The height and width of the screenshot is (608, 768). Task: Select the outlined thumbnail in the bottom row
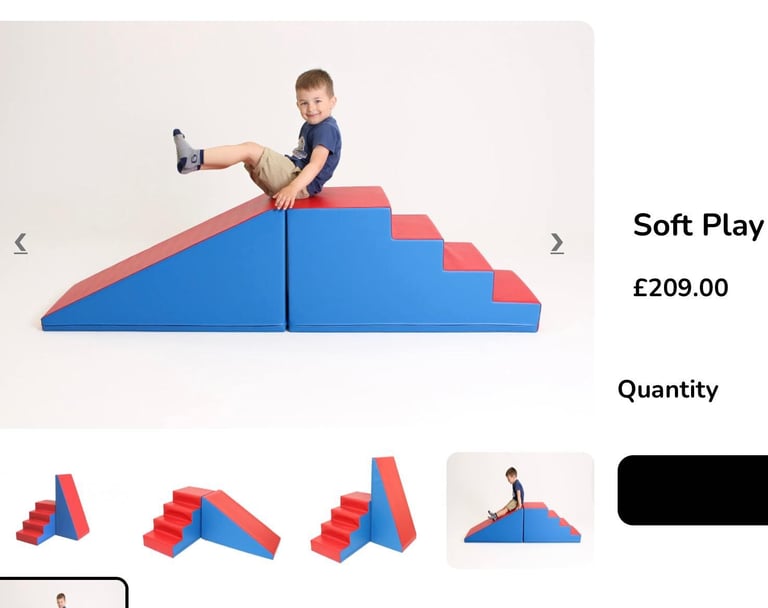click(x=63, y=593)
